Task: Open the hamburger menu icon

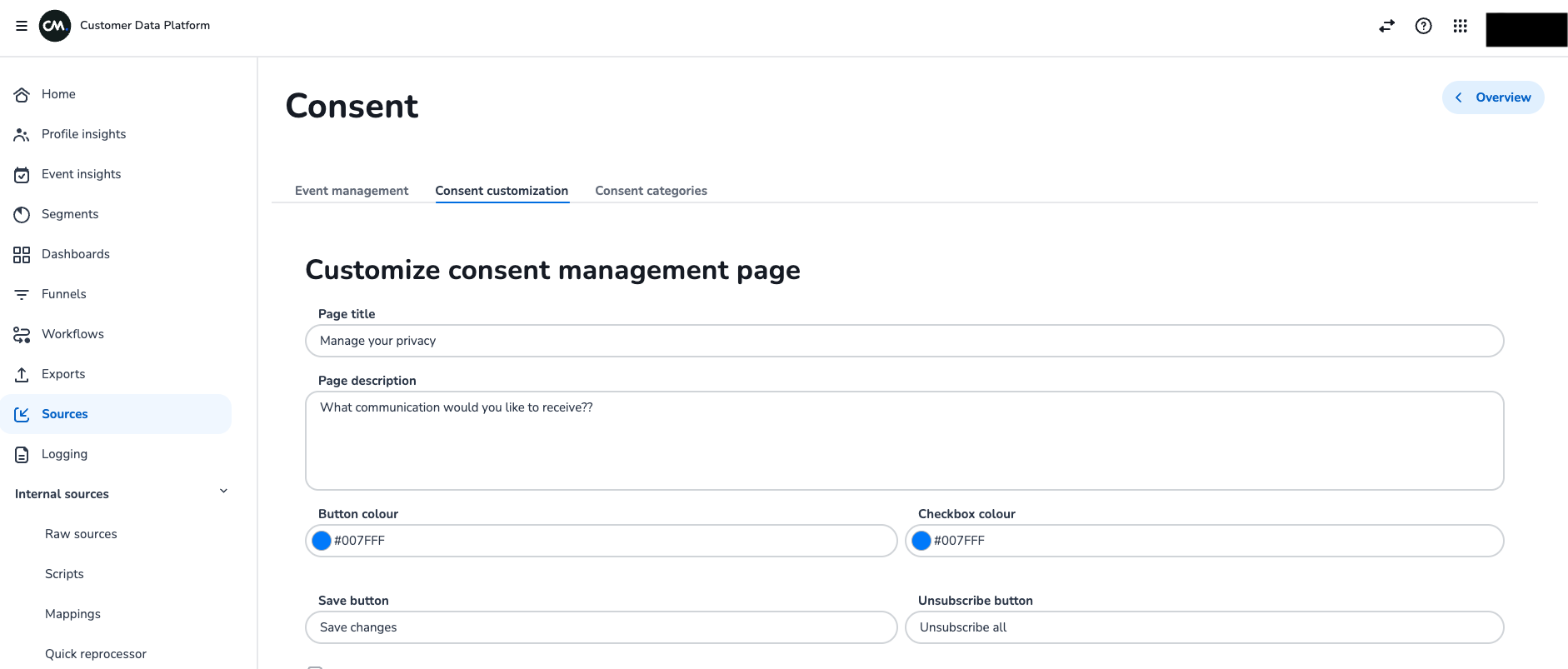Action: coord(22,26)
